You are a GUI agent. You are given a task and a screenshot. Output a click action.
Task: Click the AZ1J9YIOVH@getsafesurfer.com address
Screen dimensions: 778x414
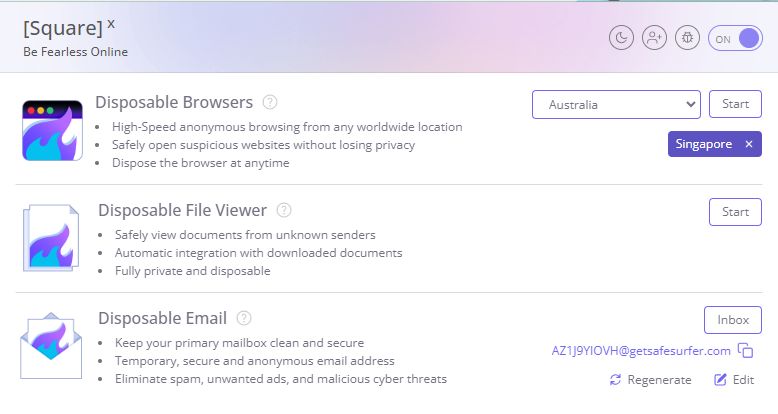(641, 351)
